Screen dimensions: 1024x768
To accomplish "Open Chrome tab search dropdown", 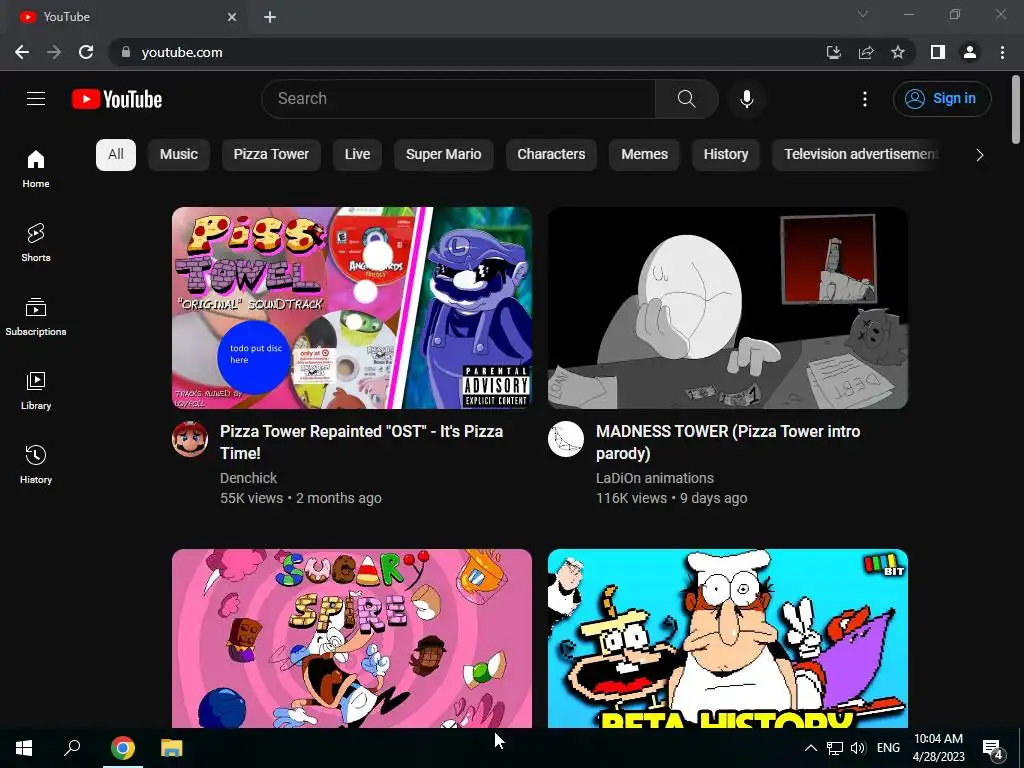I will 863,14.
